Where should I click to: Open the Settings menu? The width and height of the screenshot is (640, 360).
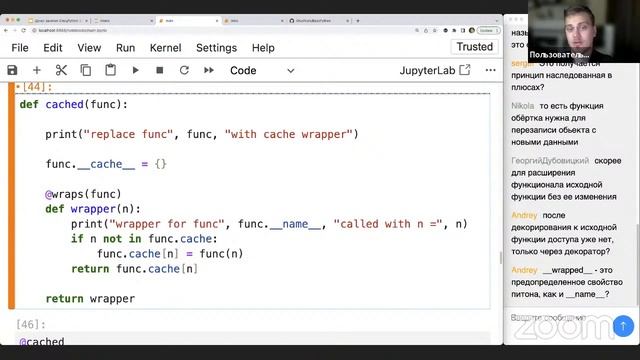[x=216, y=48]
